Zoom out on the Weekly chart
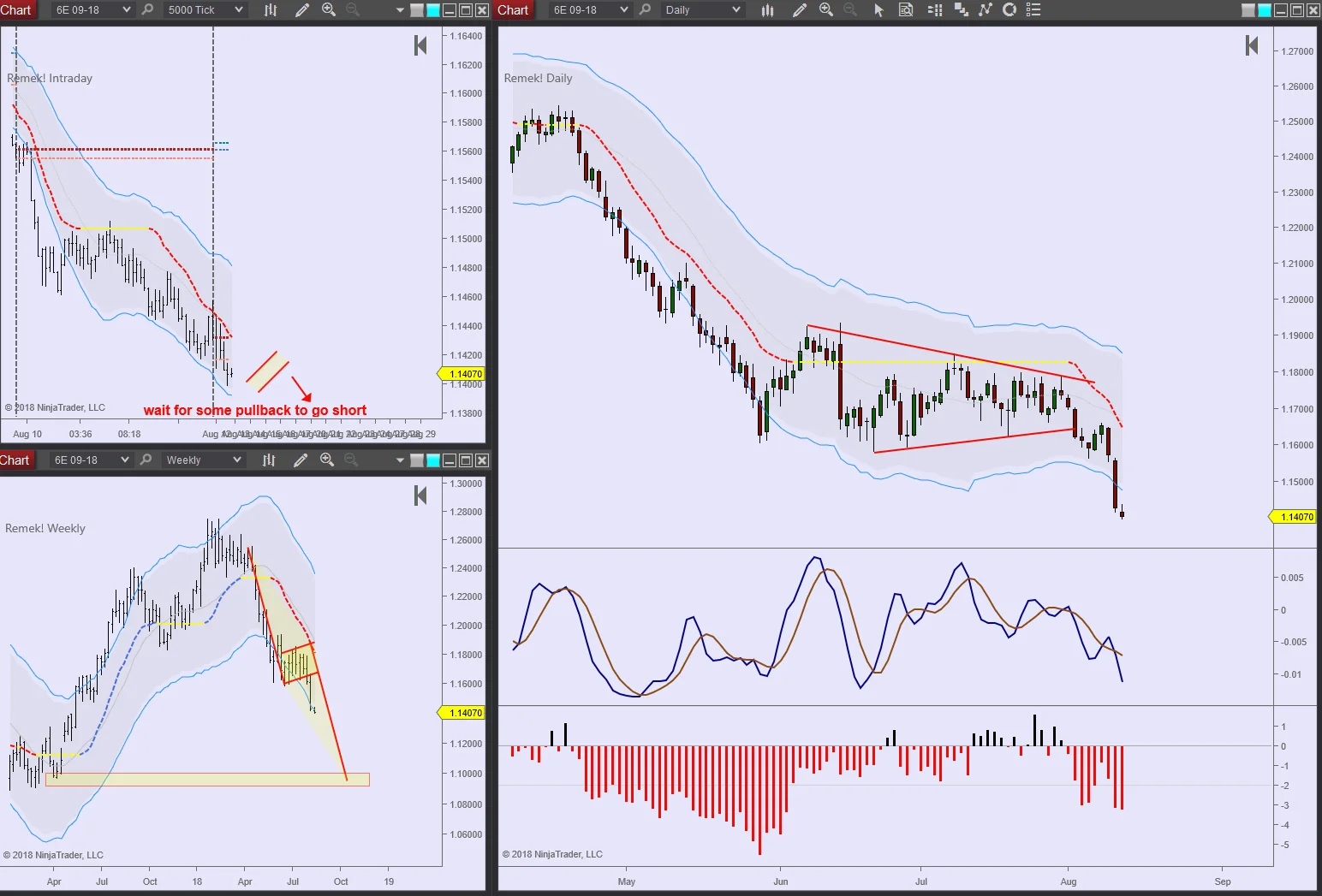The width and height of the screenshot is (1322, 896). (x=350, y=460)
